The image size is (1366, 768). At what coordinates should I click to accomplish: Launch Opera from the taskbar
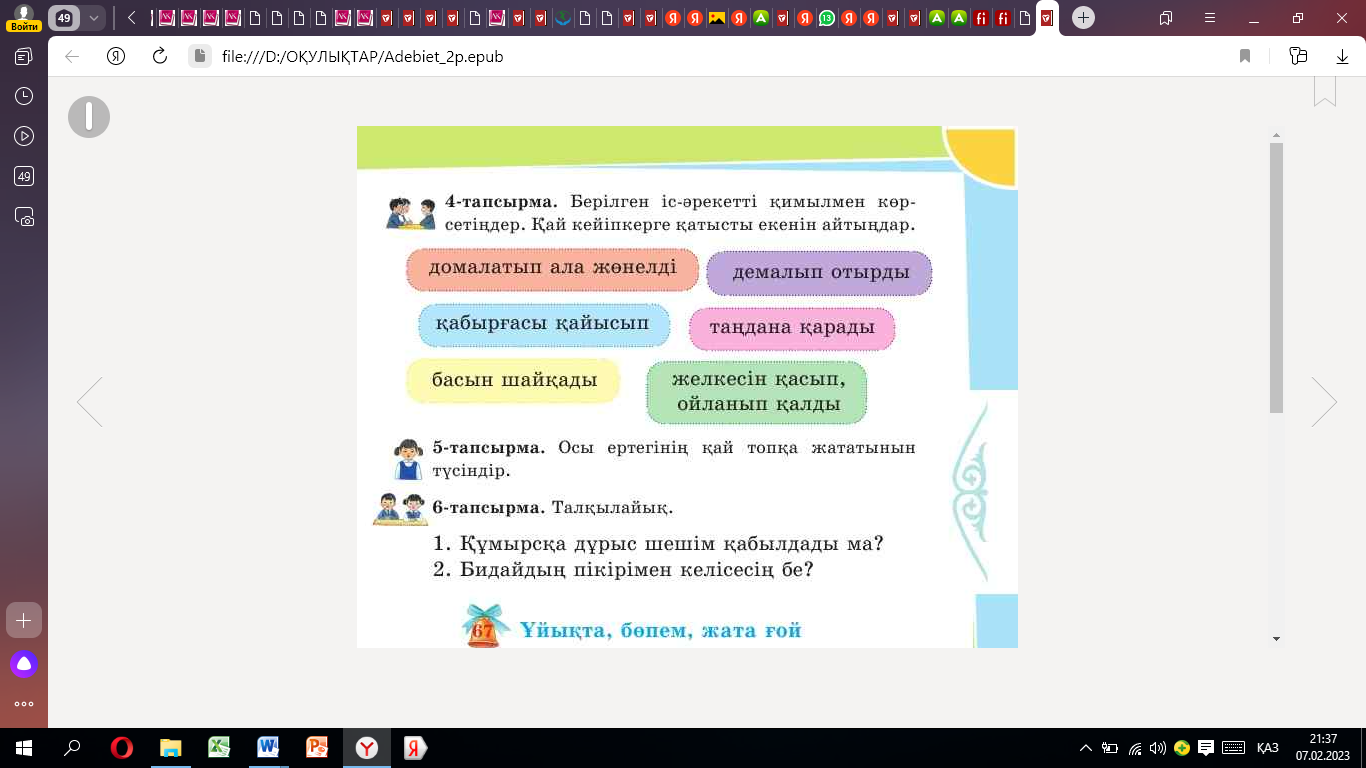point(122,747)
